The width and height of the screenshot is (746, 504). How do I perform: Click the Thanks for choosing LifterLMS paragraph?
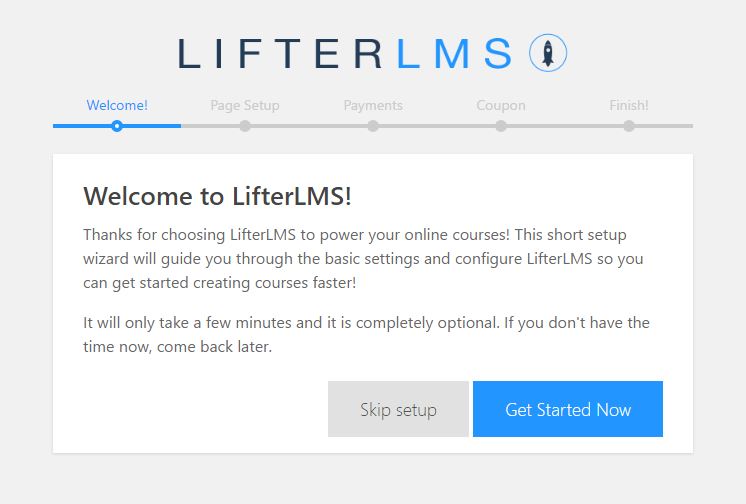363,258
